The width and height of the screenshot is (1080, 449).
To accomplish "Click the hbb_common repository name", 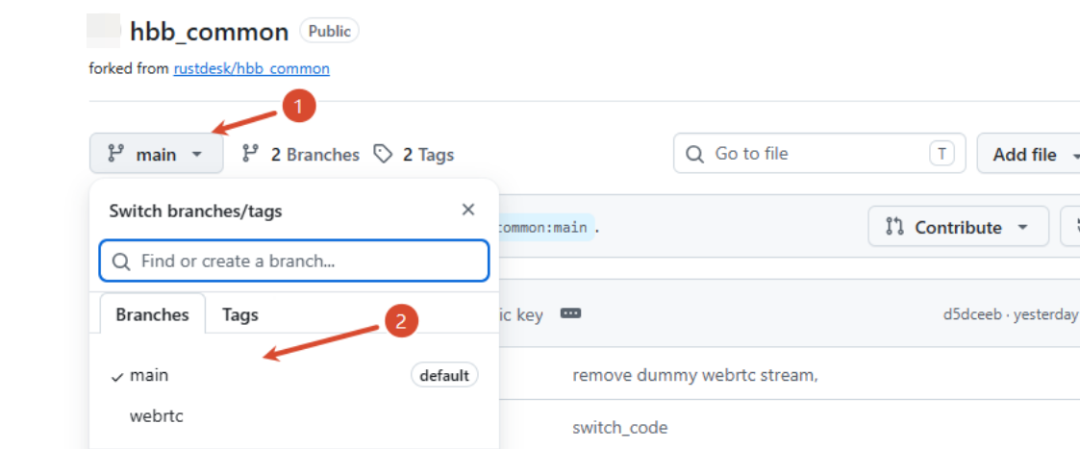I will point(209,32).
